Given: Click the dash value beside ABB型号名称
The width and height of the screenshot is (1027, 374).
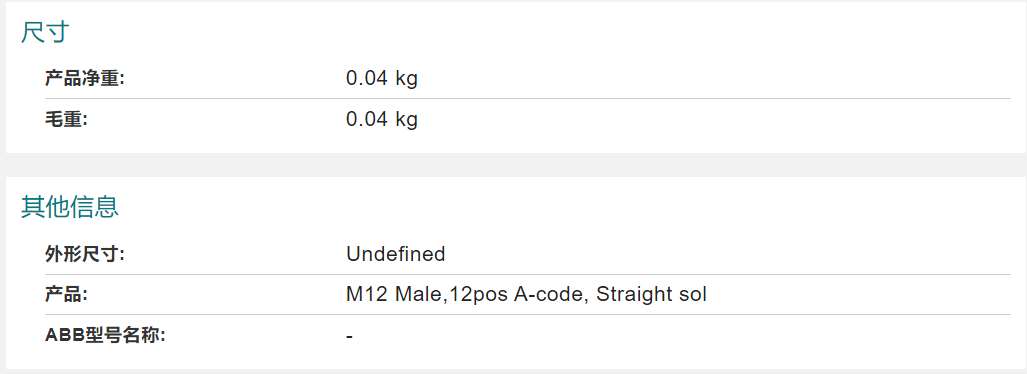Looking at the screenshot, I should tap(350, 337).
